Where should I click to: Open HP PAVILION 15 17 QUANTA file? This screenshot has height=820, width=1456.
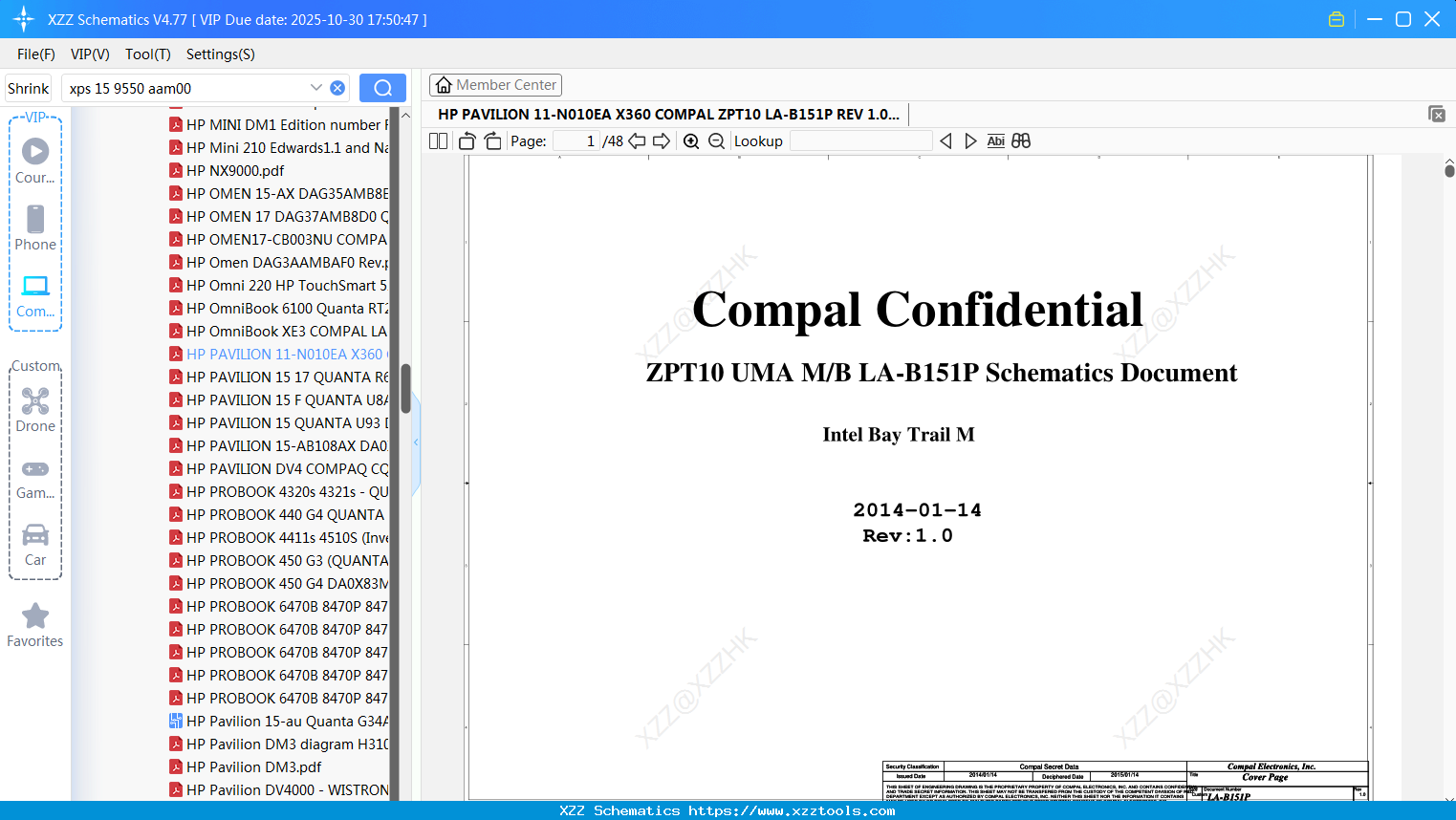click(x=279, y=377)
